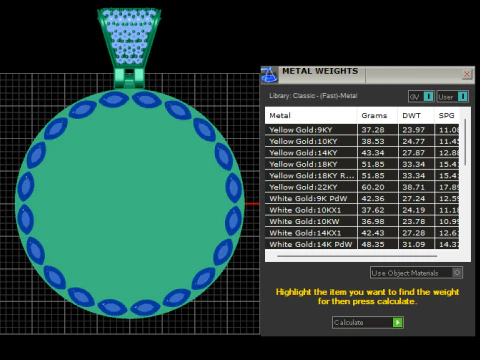The width and height of the screenshot is (480, 360).
Task: Select the Yellow Gold:22KY row
Action: point(362,187)
